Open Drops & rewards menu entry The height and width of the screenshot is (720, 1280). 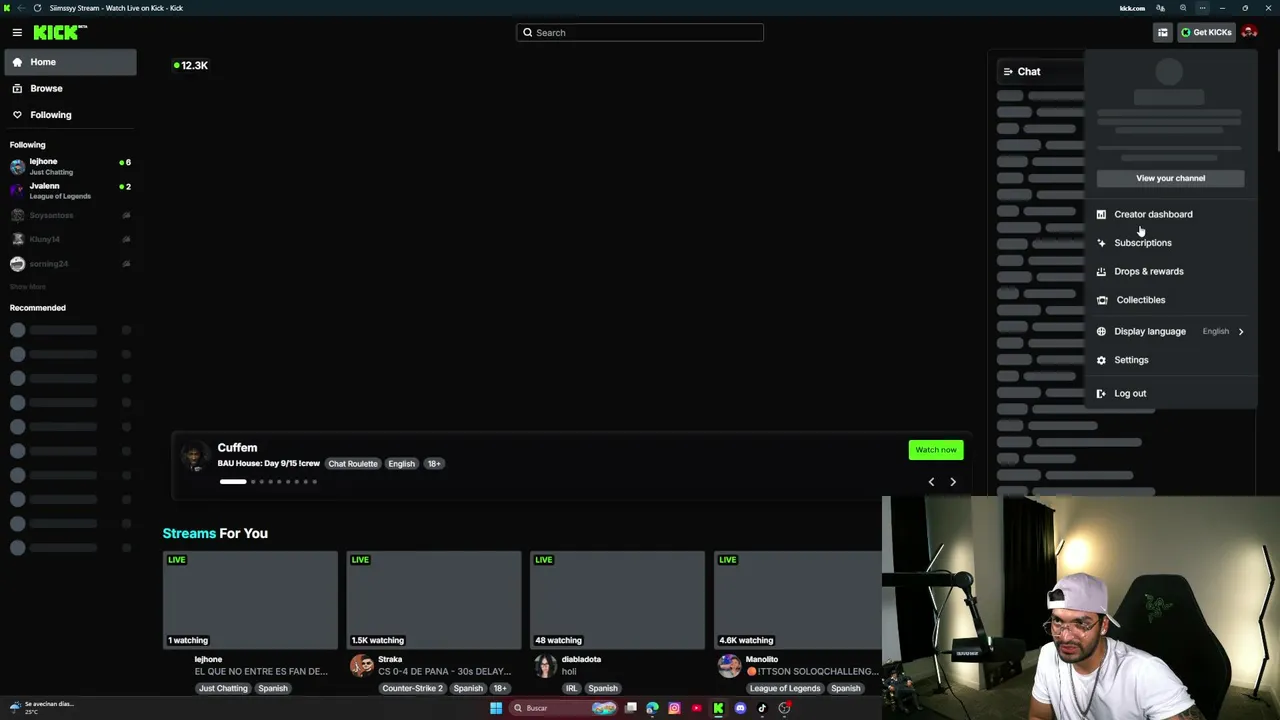(x=1170, y=271)
